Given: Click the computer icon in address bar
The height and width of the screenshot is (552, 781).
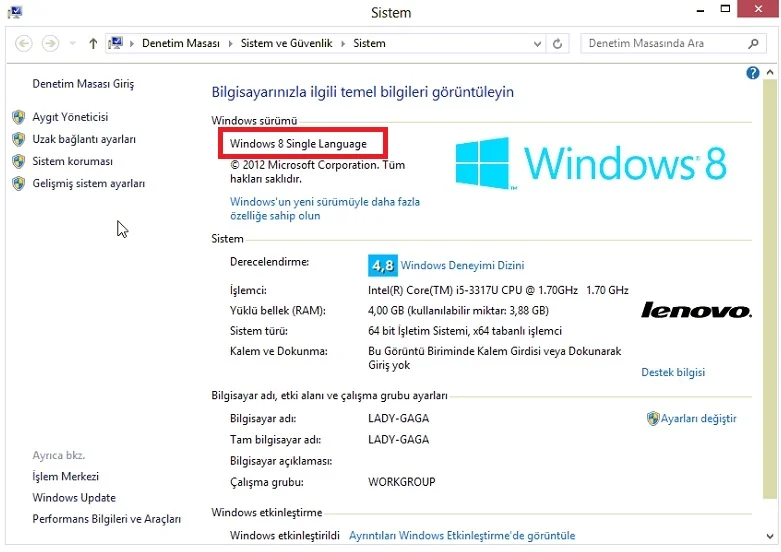Looking at the screenshot, I should click(116, 44).
